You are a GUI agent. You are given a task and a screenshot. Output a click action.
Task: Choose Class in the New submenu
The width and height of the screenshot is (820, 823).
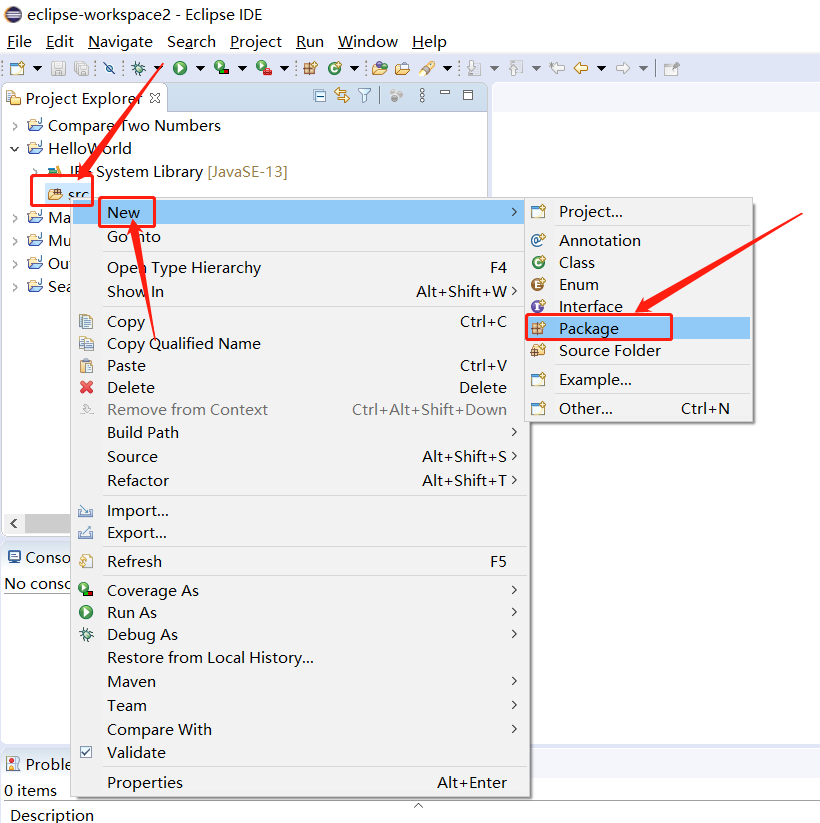point(638,262)
